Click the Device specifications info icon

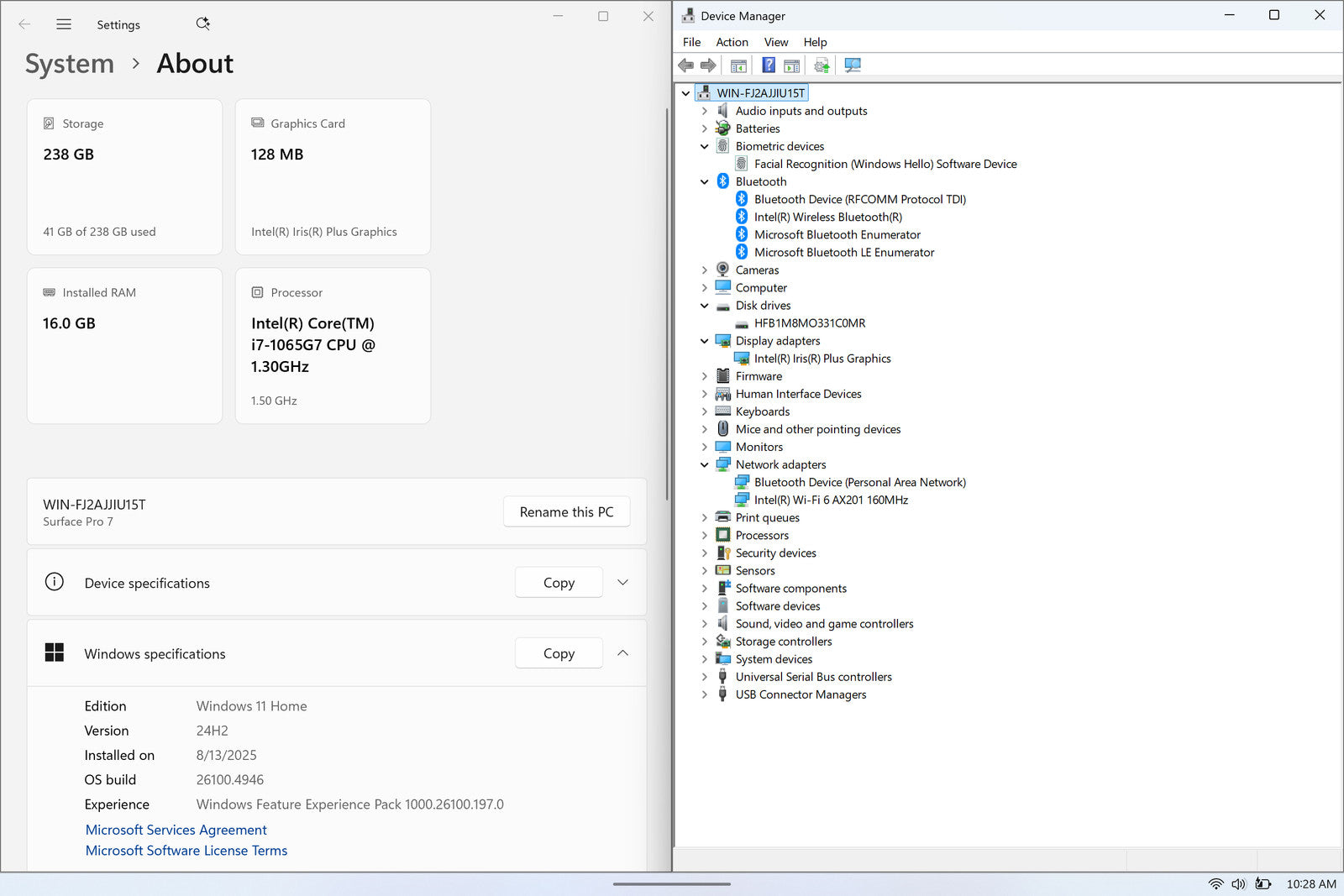pyautogui.click(x=55, y=582)
